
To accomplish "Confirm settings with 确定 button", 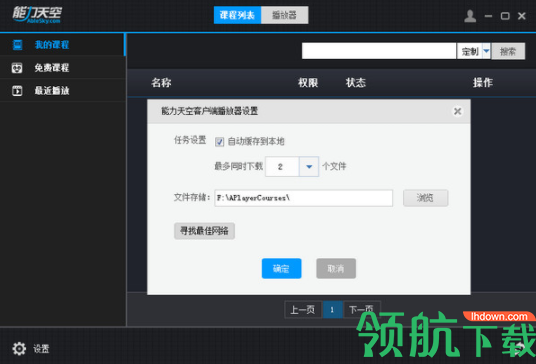I will [281, 269].
